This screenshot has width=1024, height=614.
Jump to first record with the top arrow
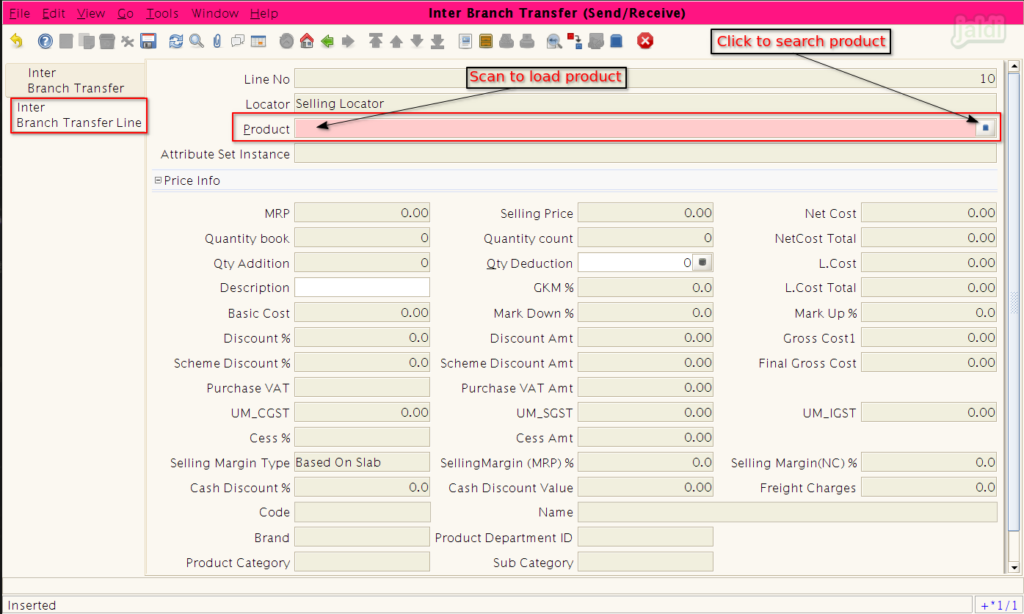[376, 41]
